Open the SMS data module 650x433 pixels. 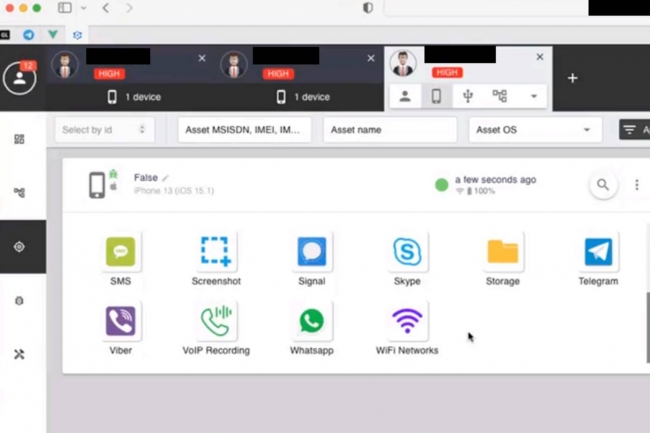121,252
